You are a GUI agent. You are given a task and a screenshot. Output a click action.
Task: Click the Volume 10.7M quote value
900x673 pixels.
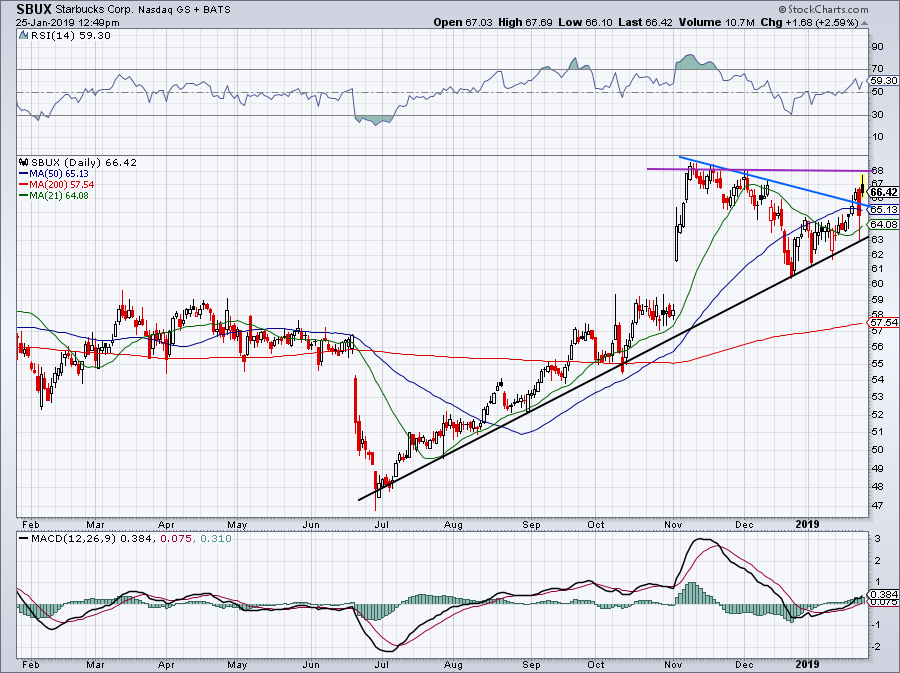tap(716, 22)
